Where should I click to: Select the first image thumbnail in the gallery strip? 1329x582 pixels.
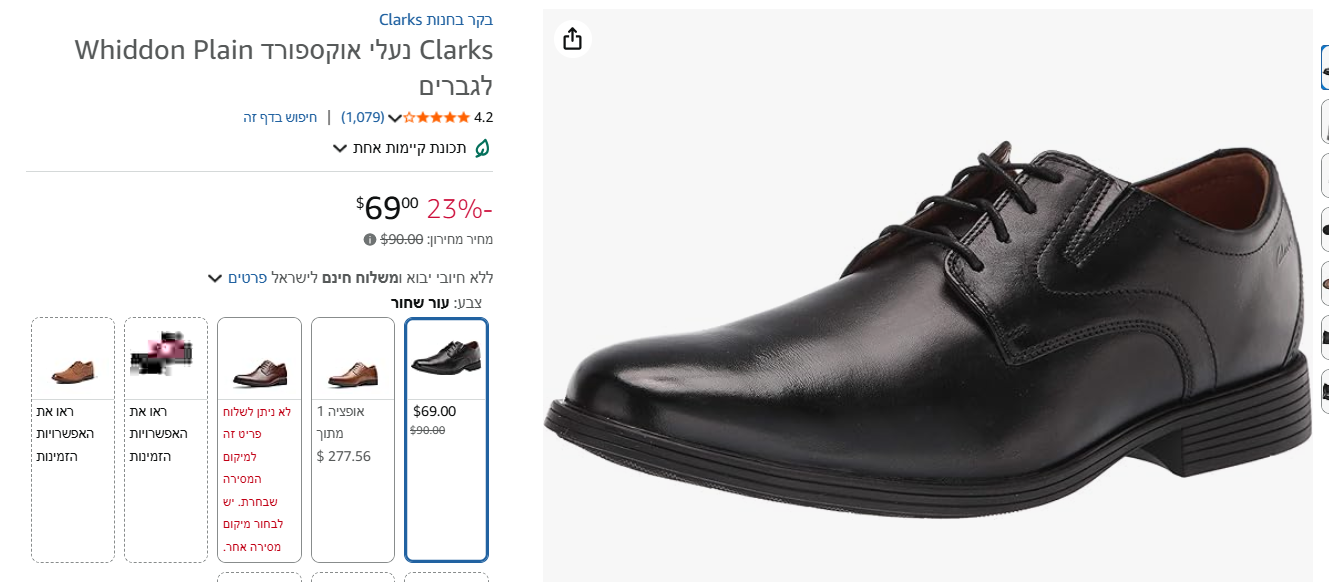1324,68
